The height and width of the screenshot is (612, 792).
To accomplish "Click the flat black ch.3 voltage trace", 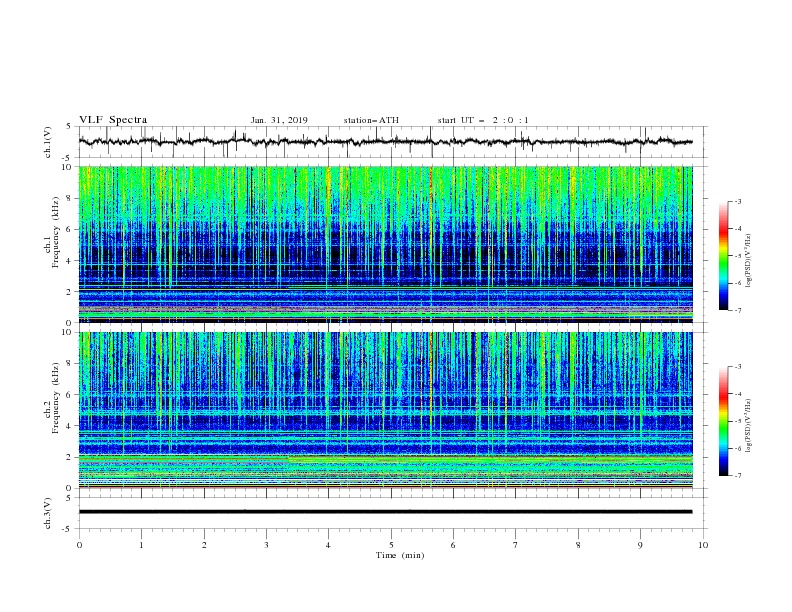I will pos(385,512).
